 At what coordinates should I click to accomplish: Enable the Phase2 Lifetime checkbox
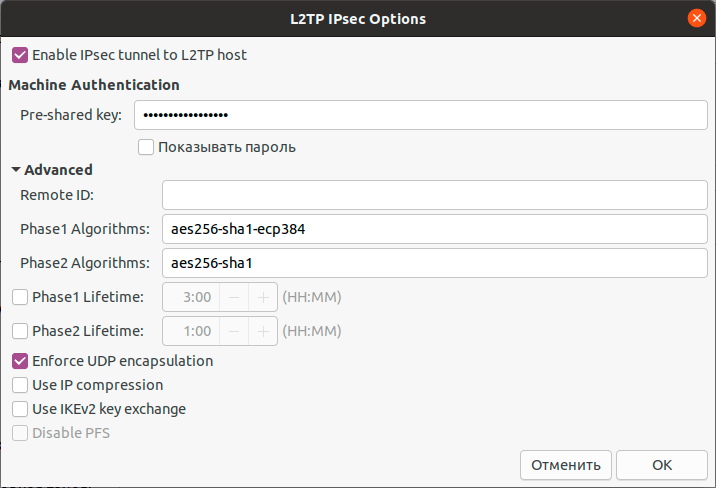[x=20, y=330]
